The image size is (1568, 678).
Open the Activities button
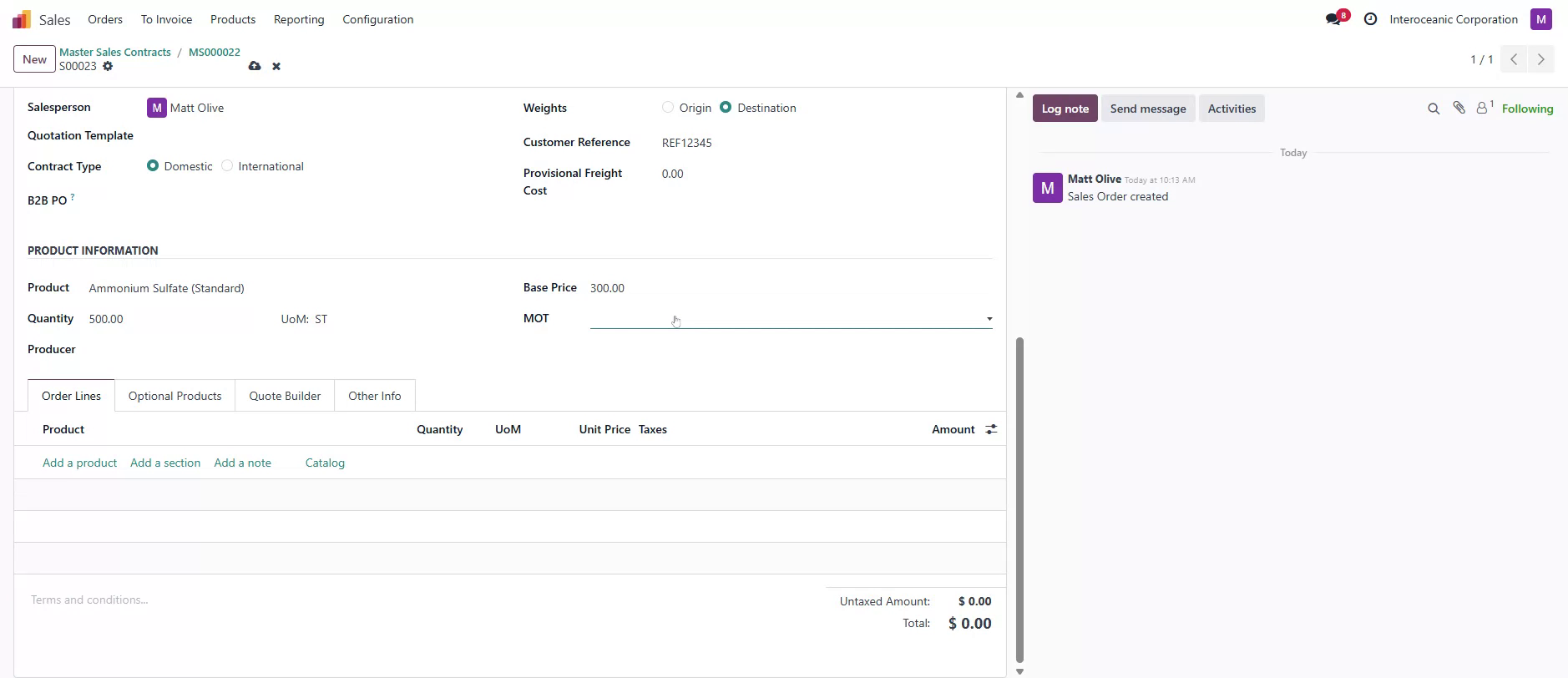[1232, 109]
